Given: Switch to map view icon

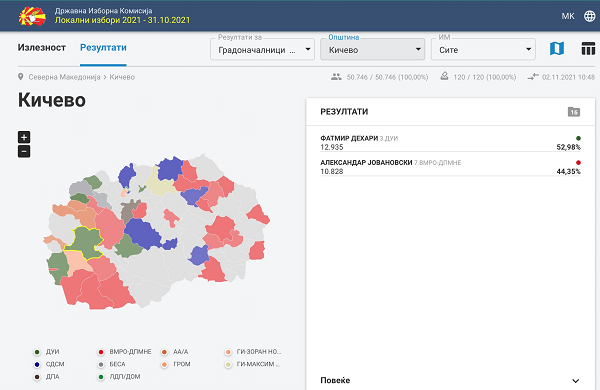Looking at the screenshot, I should click(557, 49).
